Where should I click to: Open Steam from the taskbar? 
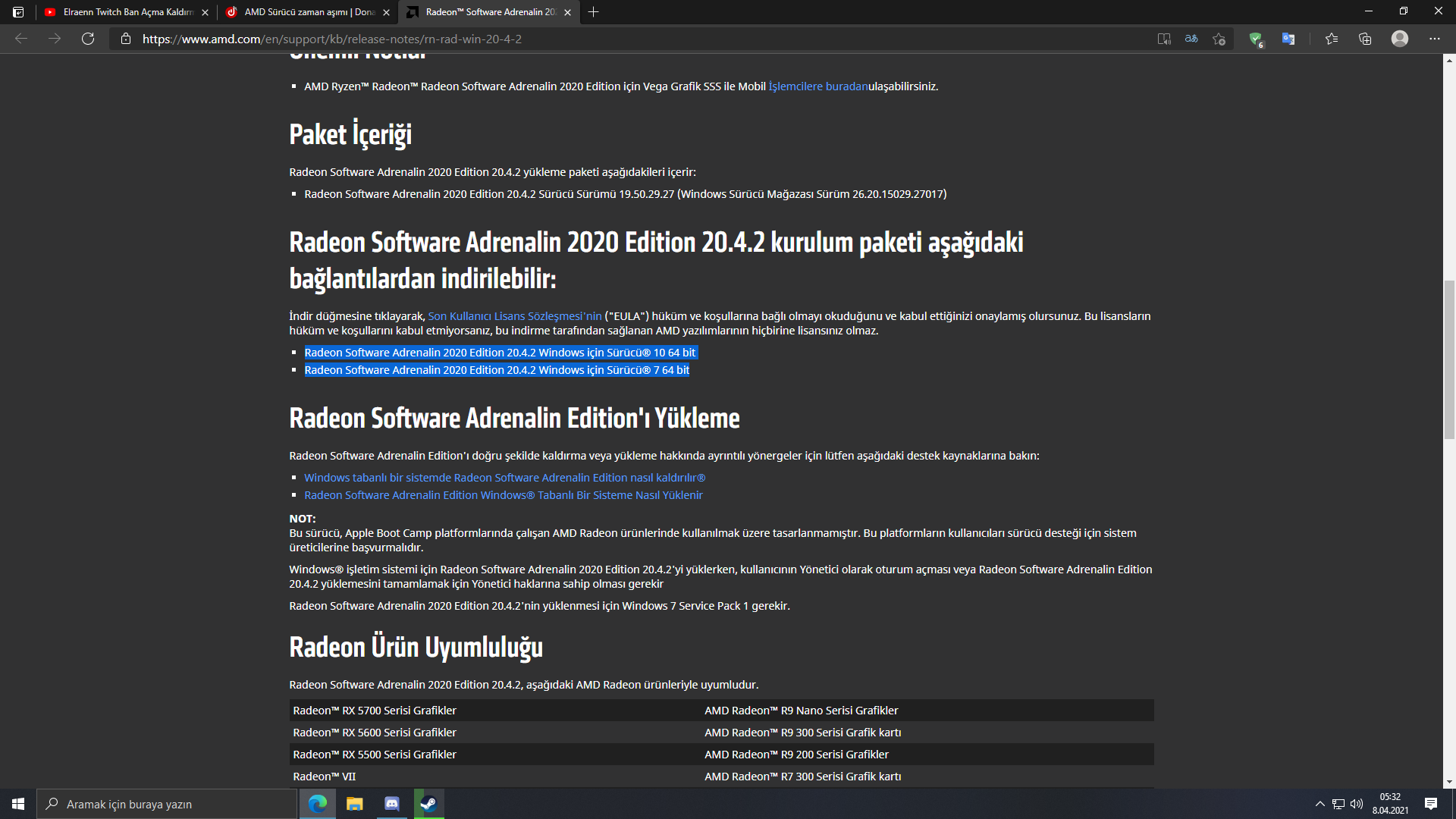(428, 804)
